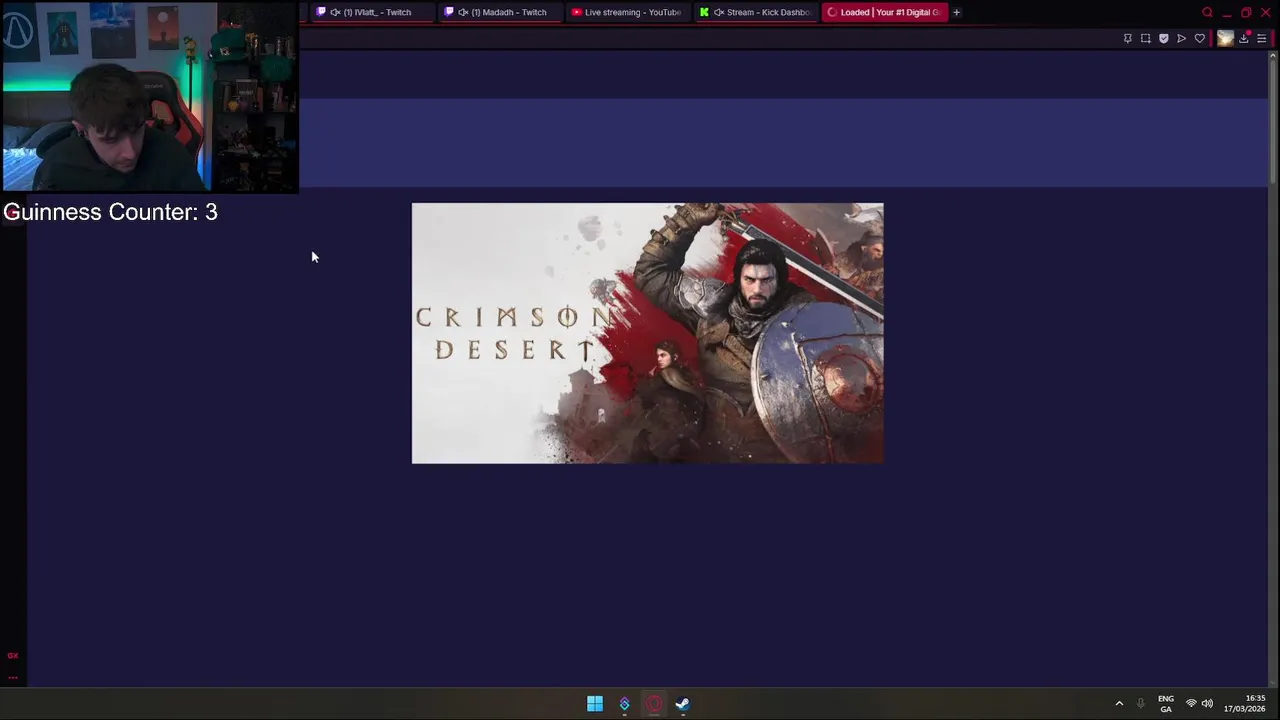
Task: Open the profile avatar in the toolbar
Action: point(1225,38)
